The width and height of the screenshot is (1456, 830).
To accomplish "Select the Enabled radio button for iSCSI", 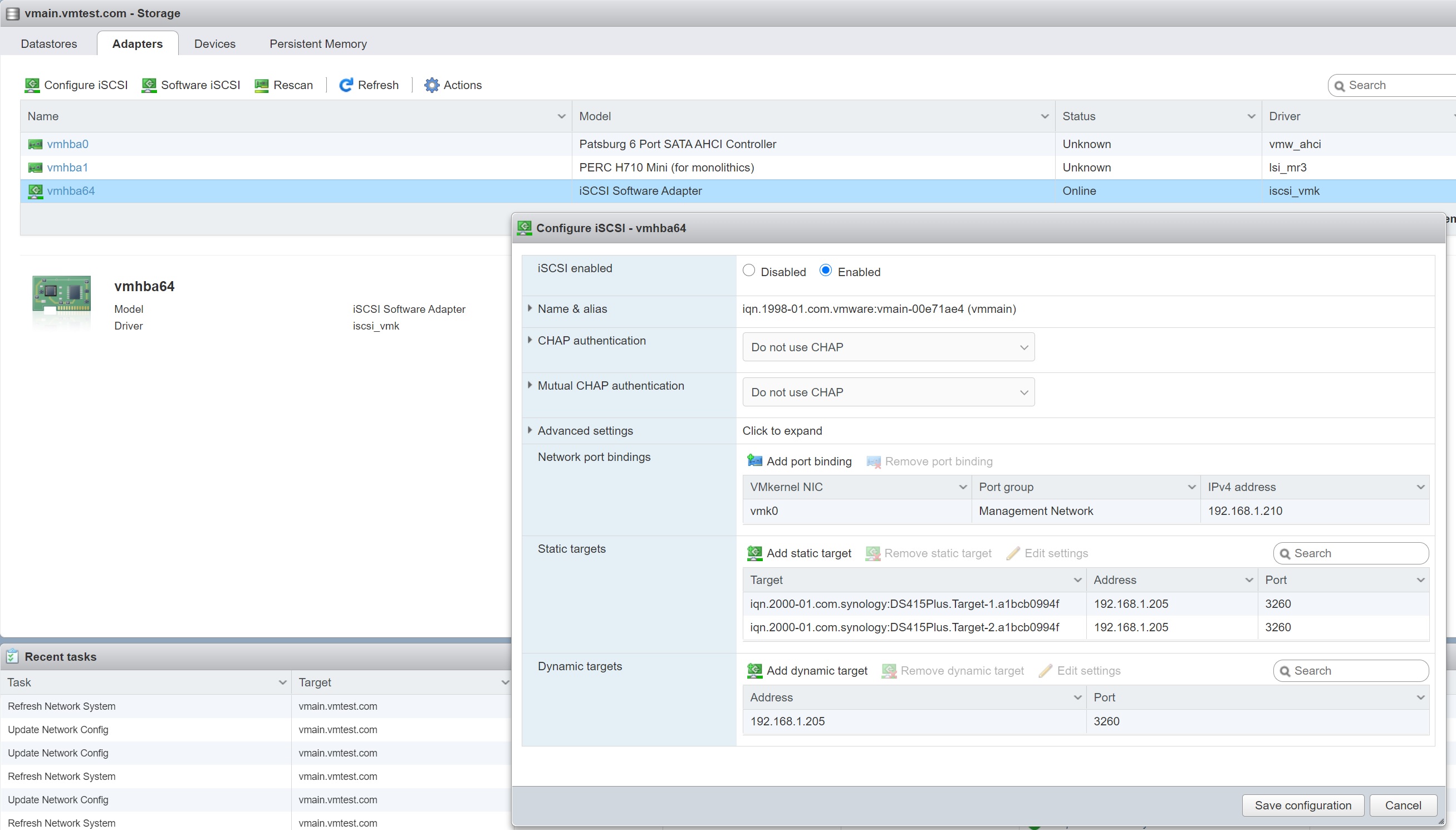I will pos(826,271).
